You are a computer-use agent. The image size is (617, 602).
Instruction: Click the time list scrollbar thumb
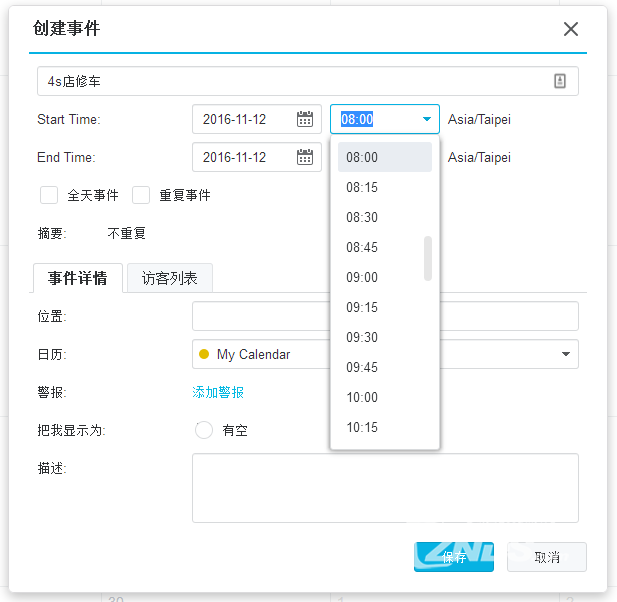coord(428,259)
